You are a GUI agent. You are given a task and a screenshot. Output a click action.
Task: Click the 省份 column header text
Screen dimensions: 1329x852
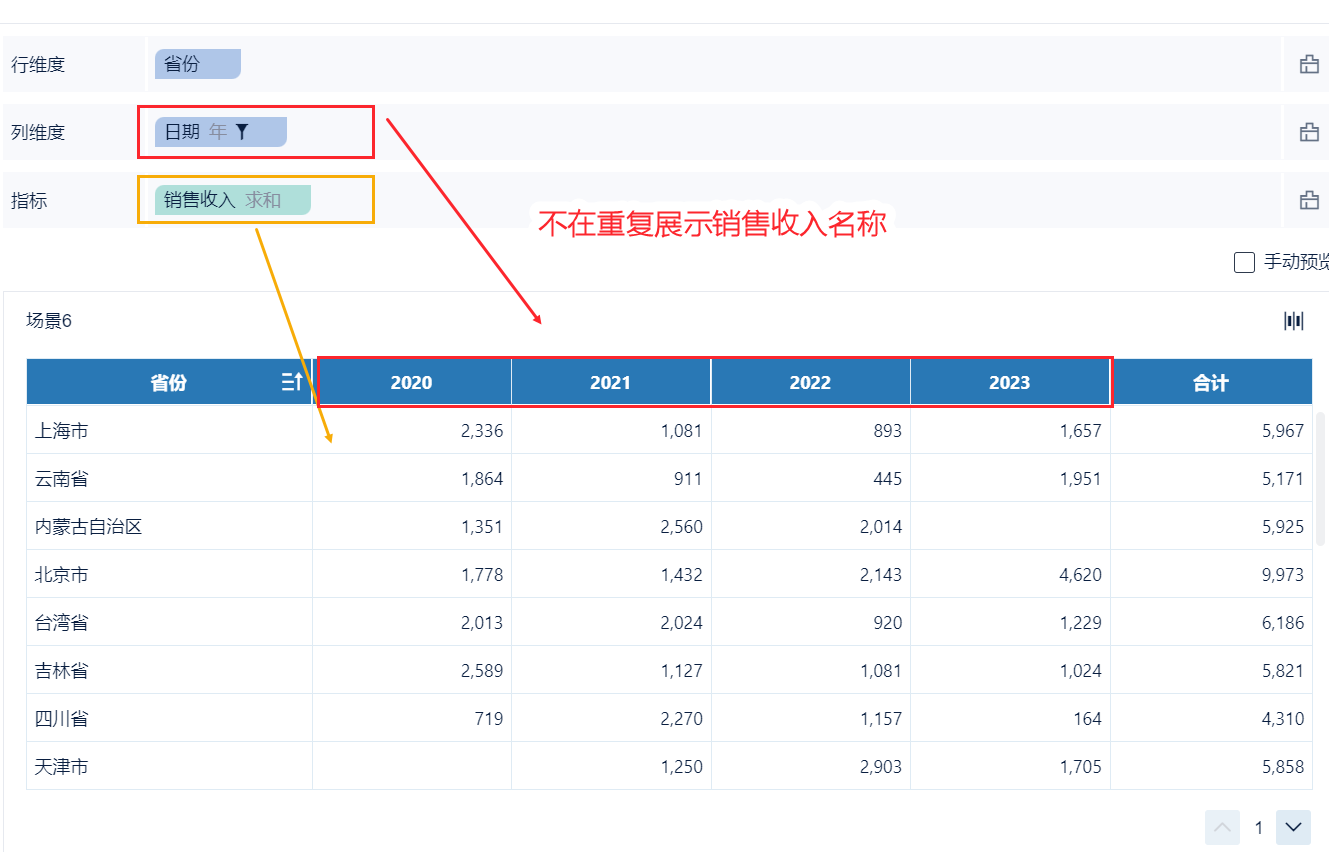pyautogui.click(x=169, y=382)
